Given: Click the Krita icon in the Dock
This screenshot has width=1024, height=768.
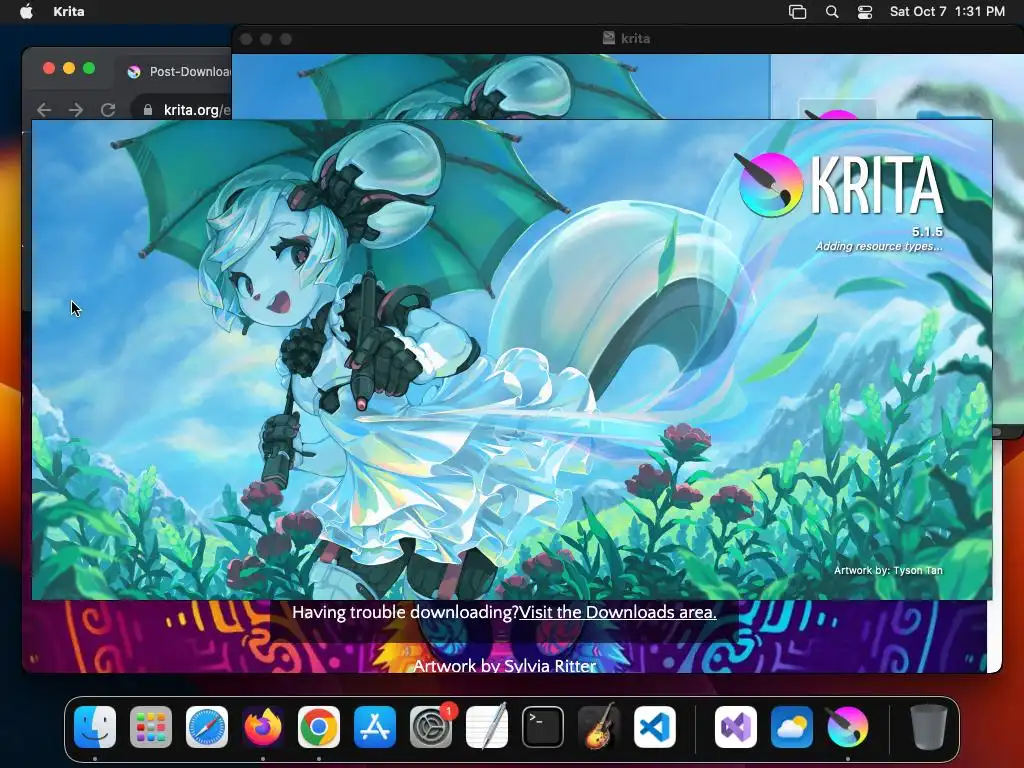Looking at the screenshot, I should 848,727.
